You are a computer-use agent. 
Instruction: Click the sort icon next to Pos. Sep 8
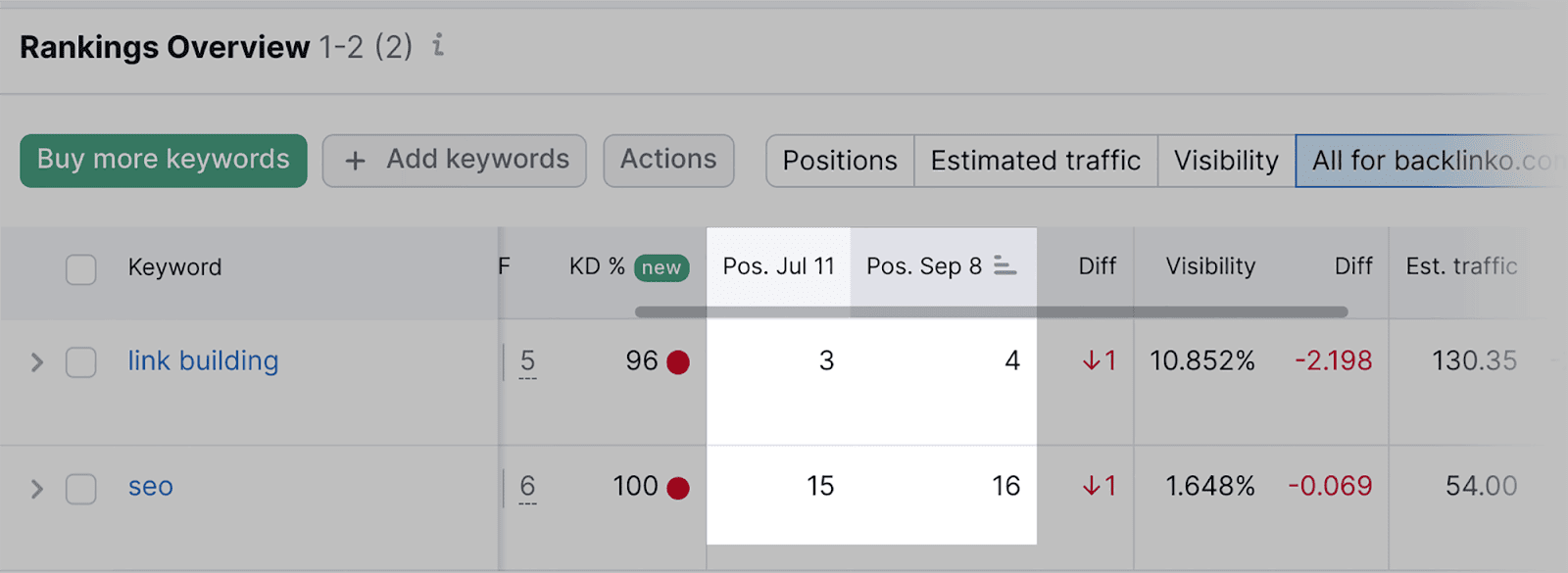click(x=1004, y=265)
